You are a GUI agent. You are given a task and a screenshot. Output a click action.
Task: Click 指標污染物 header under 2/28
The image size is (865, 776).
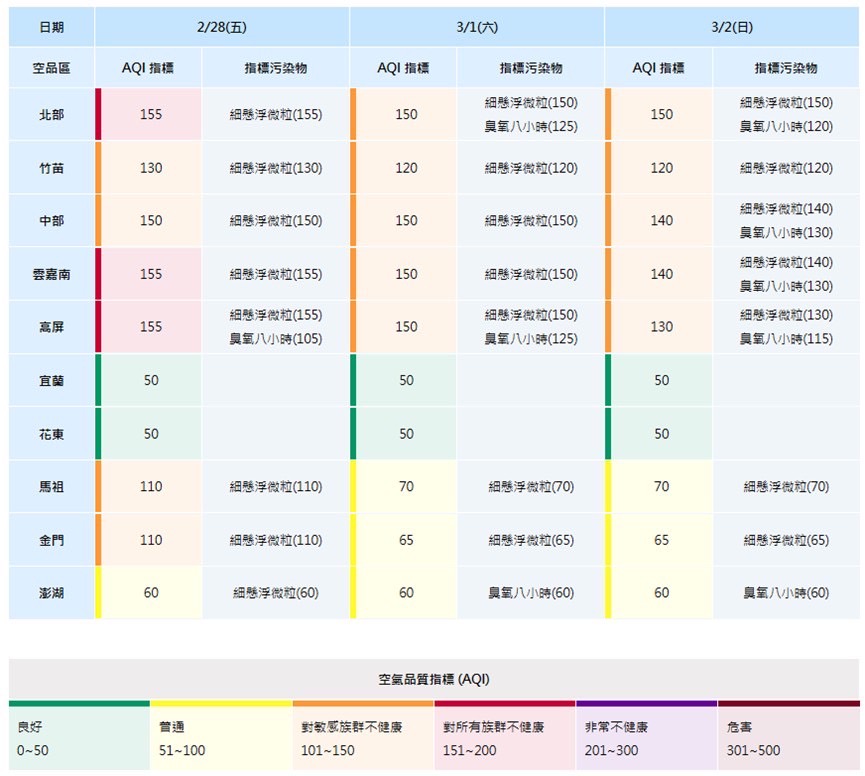coord(276,68)
